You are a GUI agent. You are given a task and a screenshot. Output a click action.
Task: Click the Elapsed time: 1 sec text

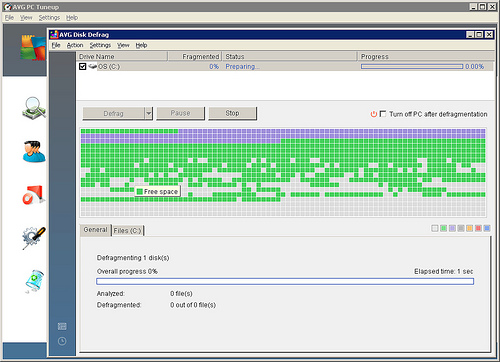[x=443, y=271]
